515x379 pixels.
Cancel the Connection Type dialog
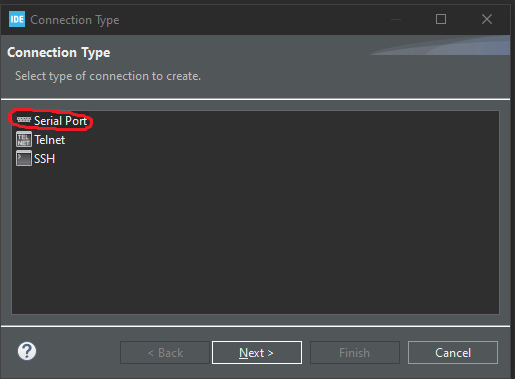(453, 352)
